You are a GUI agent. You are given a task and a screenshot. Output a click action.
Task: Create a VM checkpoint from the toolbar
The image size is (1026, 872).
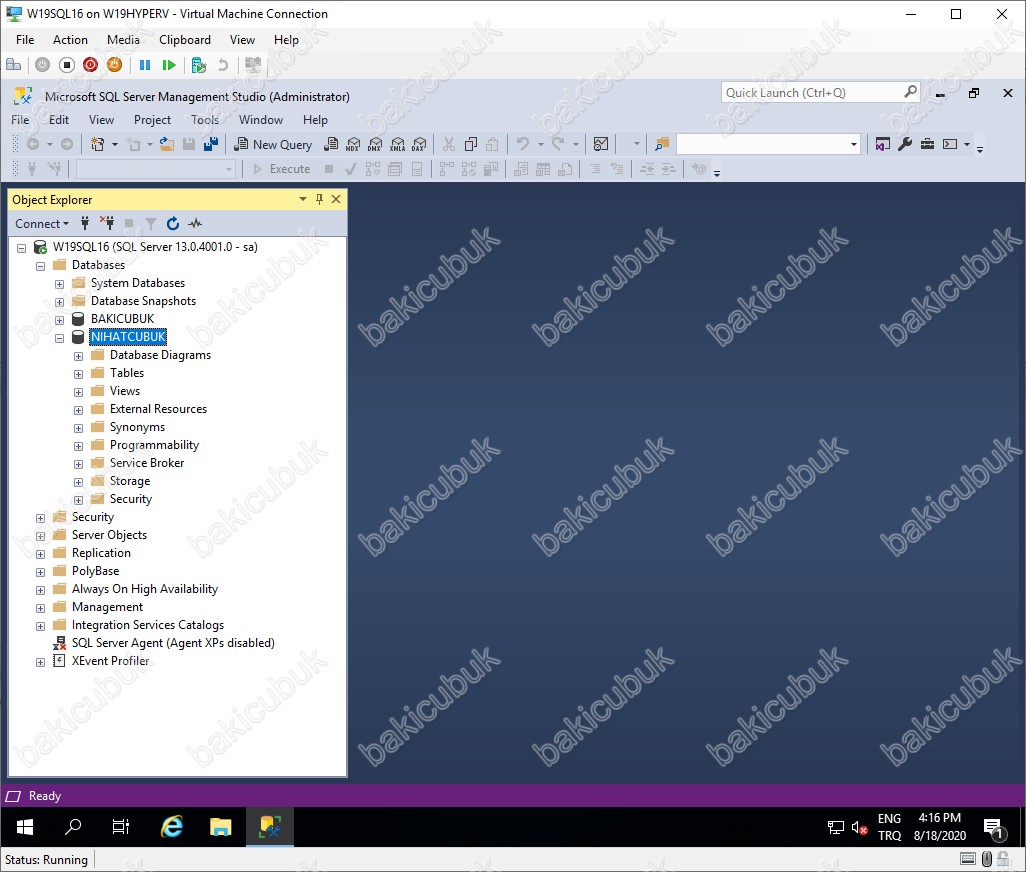point(198,65)
